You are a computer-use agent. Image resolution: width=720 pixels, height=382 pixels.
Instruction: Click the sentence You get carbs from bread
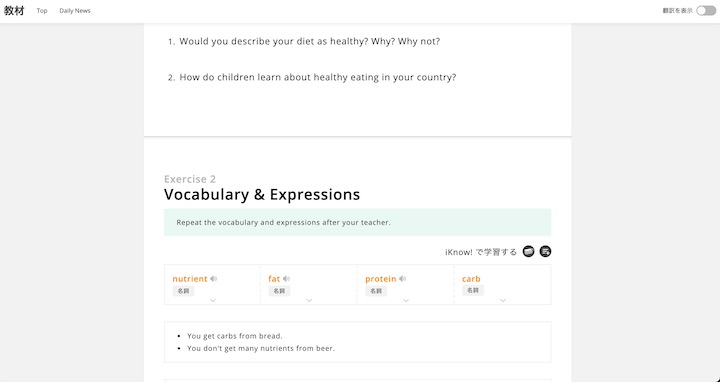coord(235,336)
